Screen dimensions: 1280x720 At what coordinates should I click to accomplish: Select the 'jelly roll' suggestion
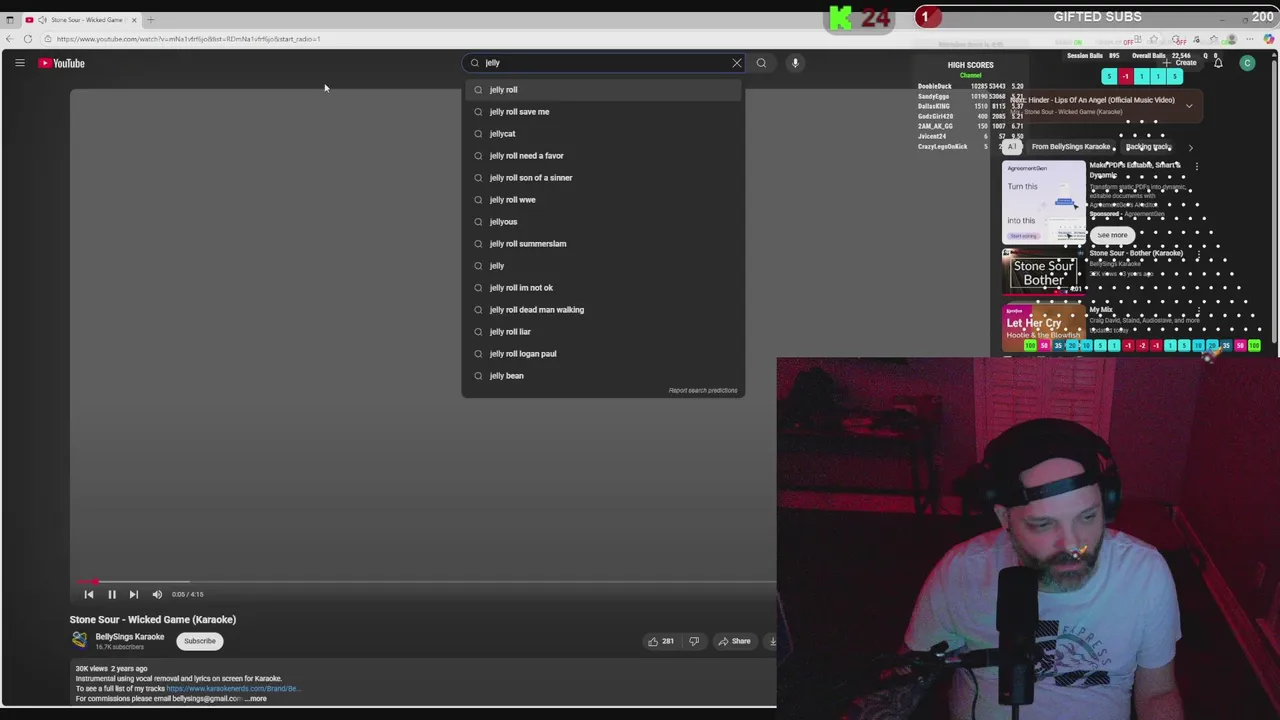pos(602,90)
